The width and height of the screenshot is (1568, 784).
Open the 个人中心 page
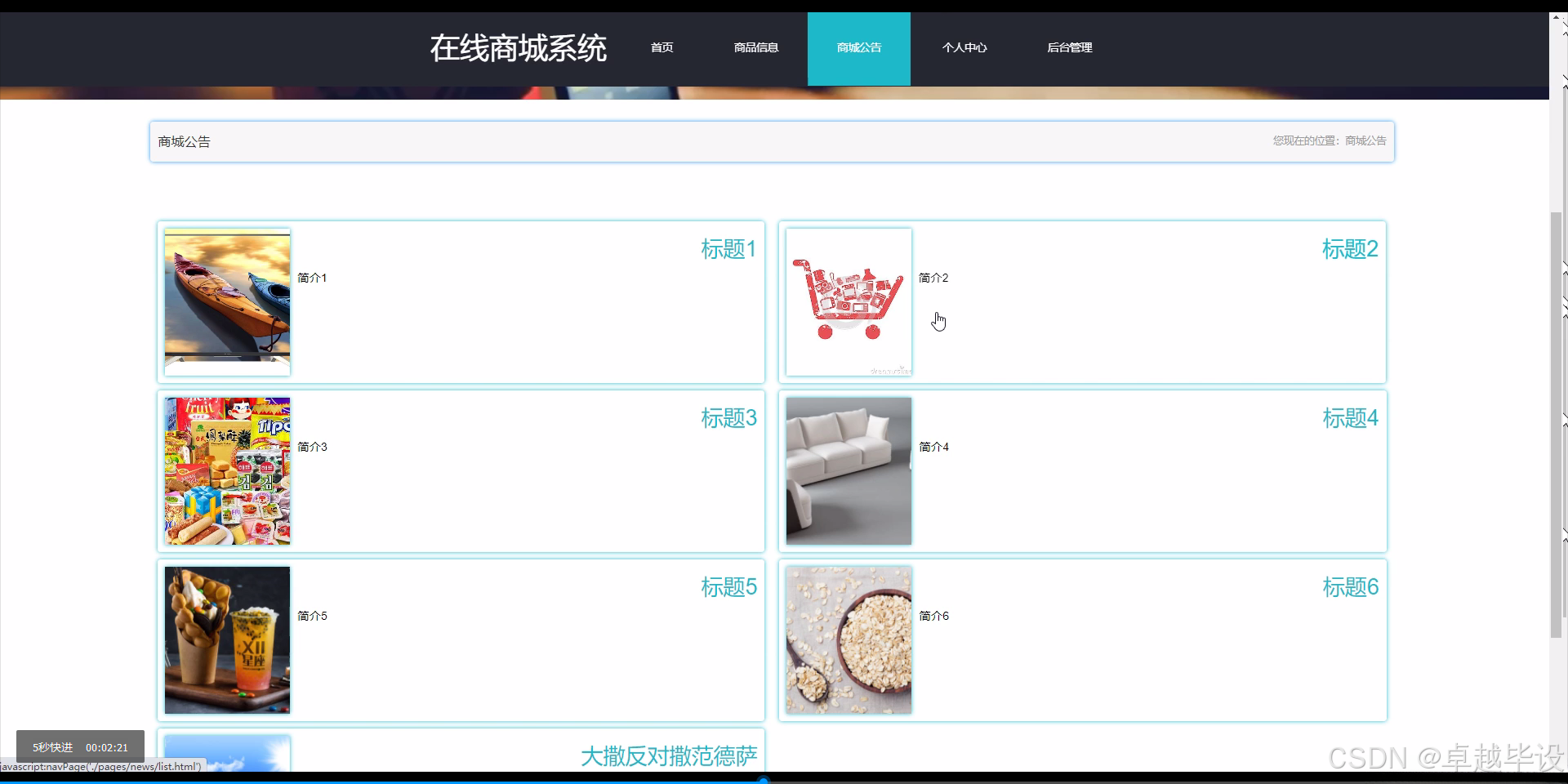click(964, 47)
